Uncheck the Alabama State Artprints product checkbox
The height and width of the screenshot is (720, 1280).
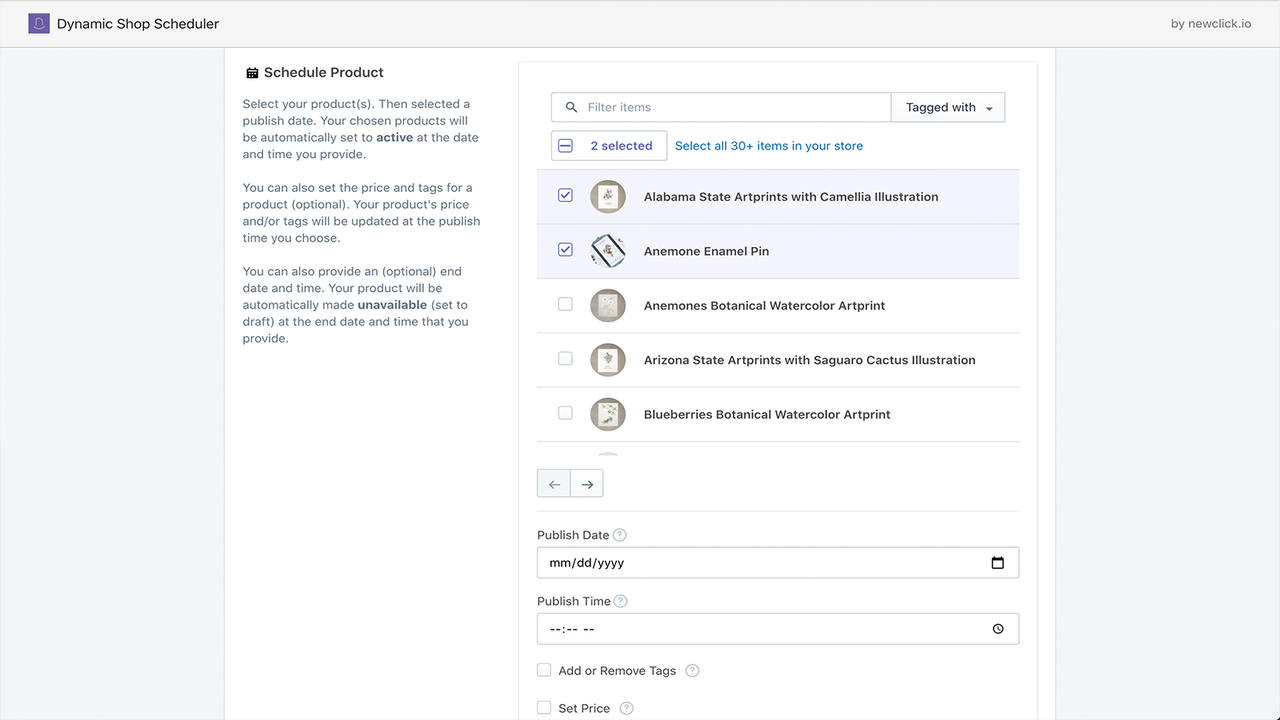(x=565, y=196)
